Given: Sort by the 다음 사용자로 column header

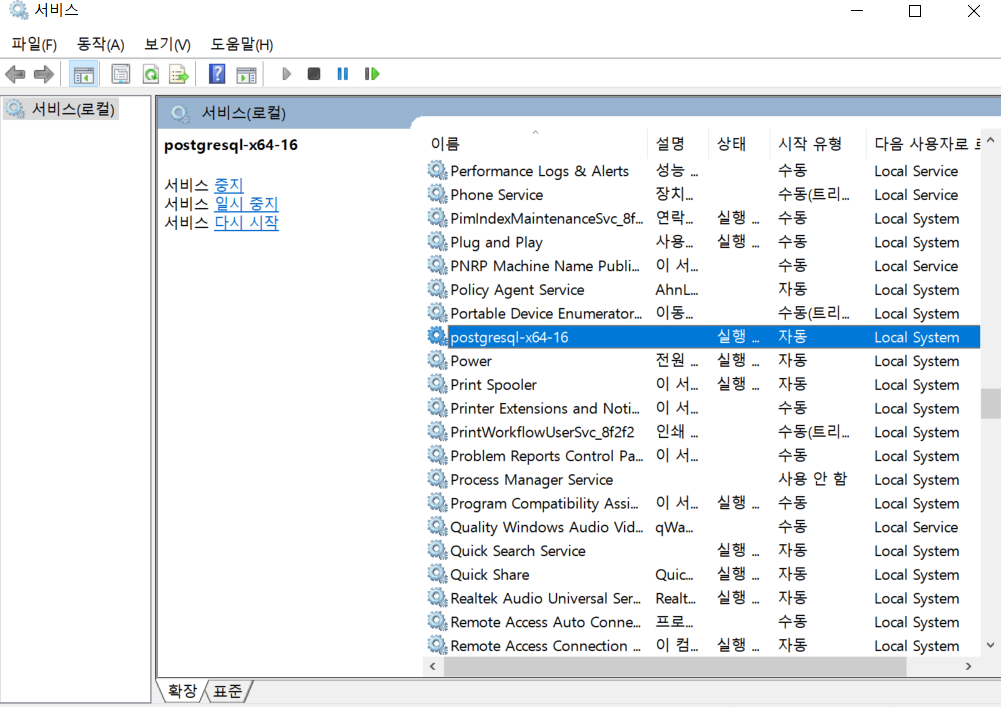Looking at the screenshot, I should 923,144.
